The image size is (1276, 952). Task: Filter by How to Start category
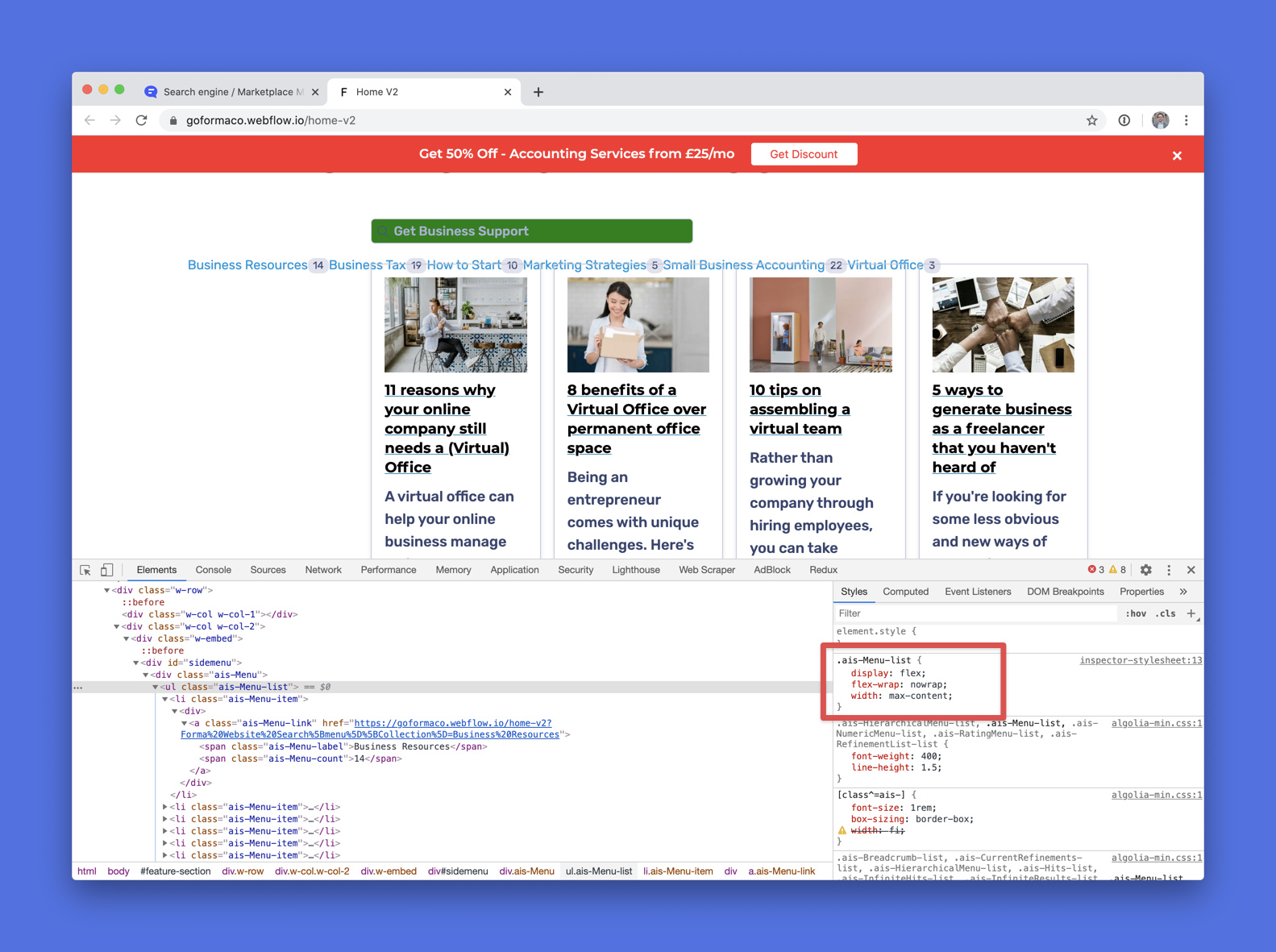464,265
